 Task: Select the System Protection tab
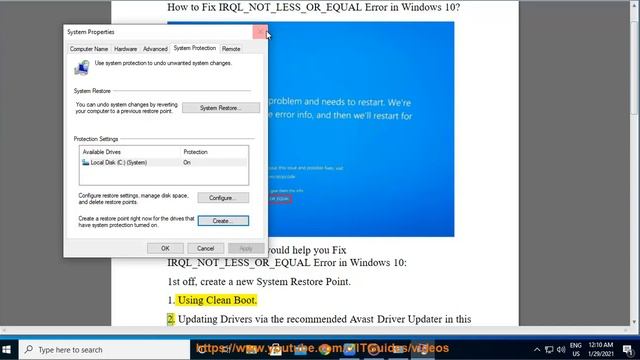pos(195,48)
